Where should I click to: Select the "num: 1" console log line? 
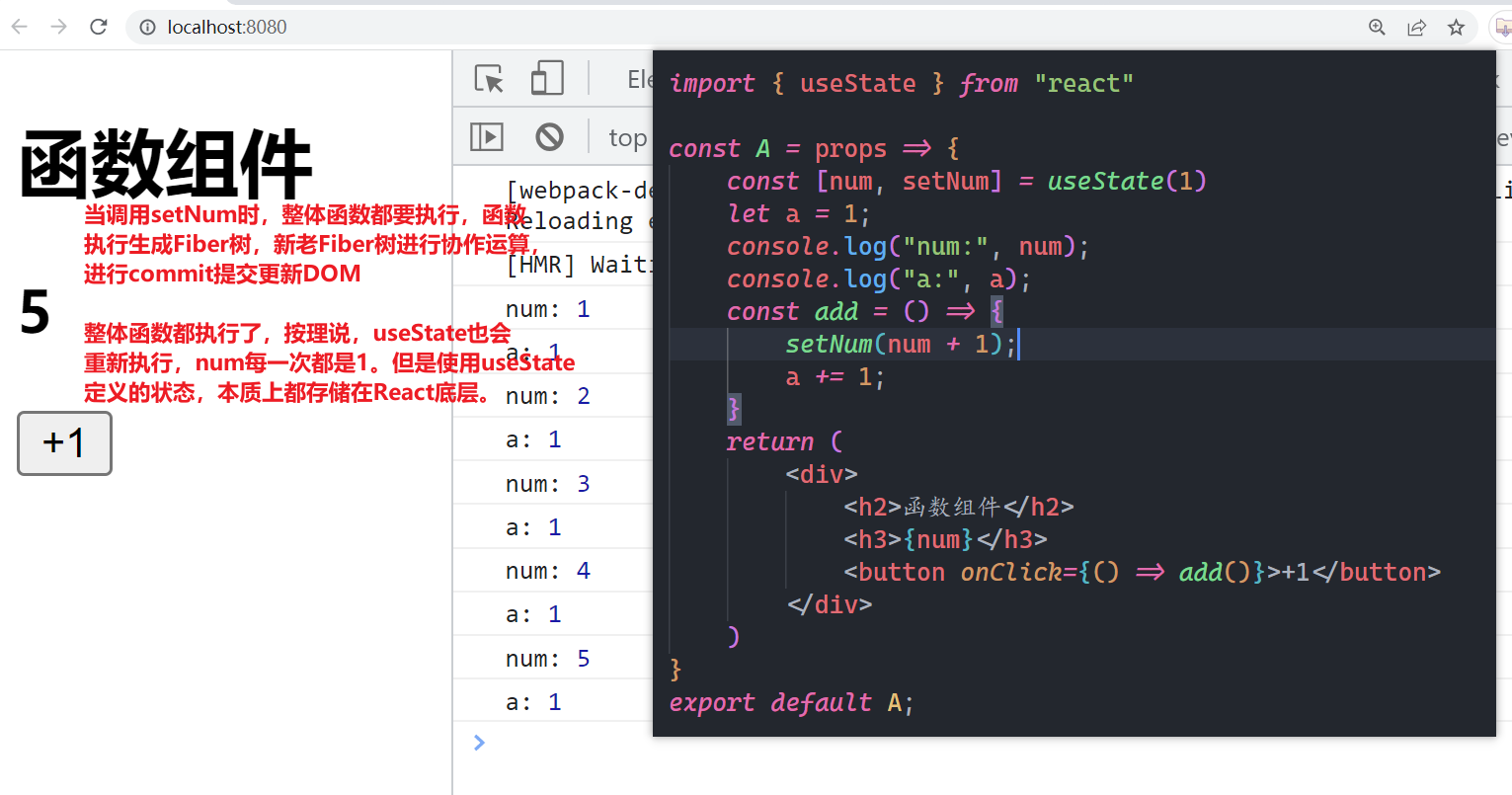[x=548, y=309]
